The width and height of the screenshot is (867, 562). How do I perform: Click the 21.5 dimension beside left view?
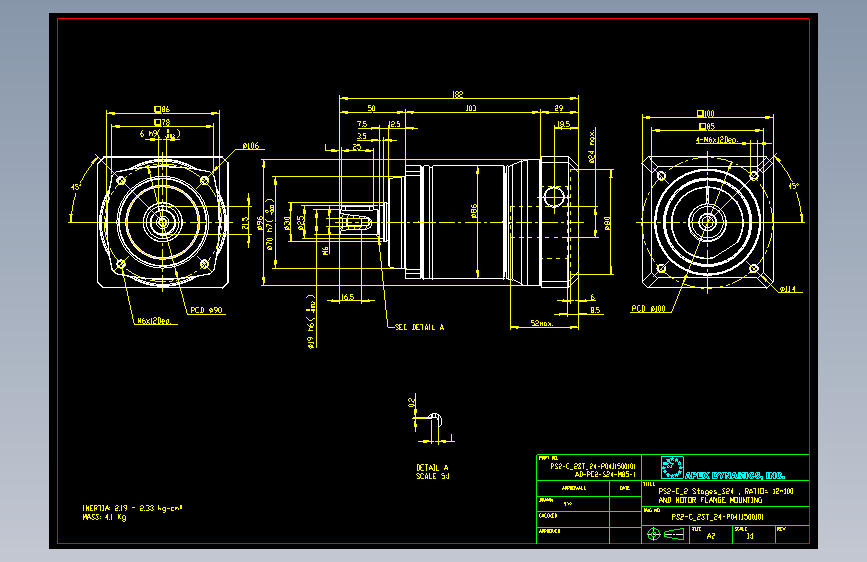coord(246,222)
